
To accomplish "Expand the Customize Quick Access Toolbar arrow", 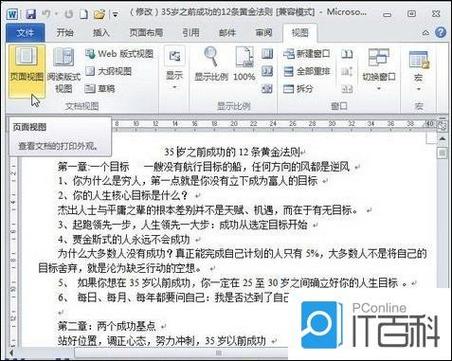I will pos(115,15).
